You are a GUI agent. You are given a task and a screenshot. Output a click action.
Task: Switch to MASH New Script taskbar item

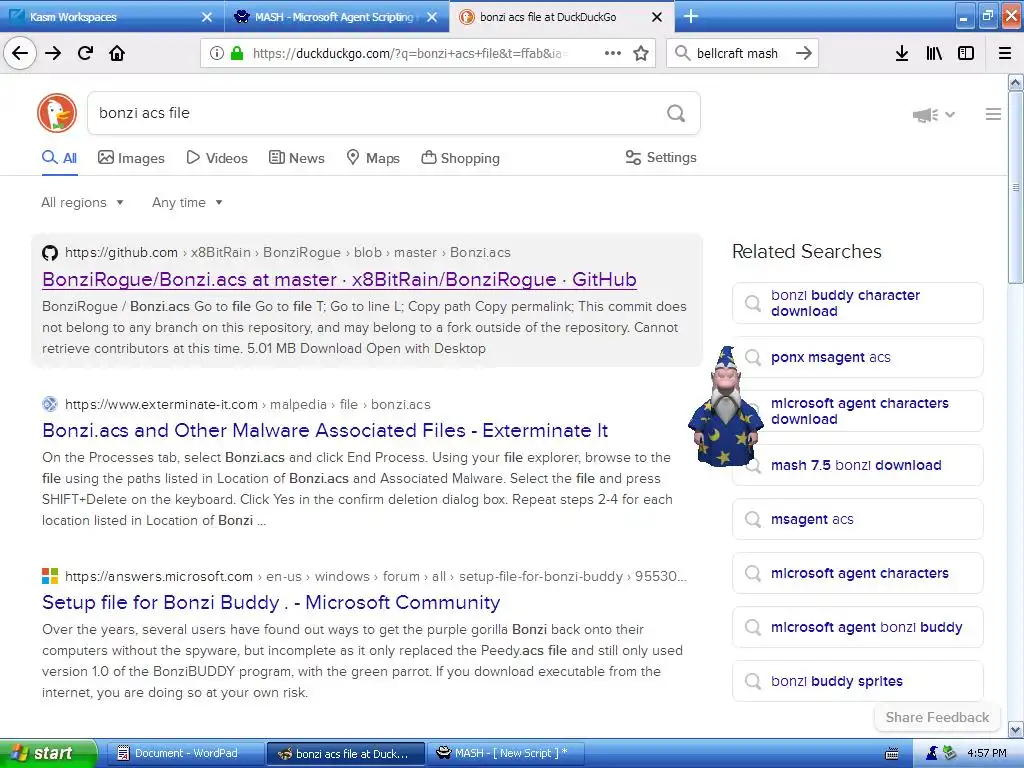click(505, 753)
